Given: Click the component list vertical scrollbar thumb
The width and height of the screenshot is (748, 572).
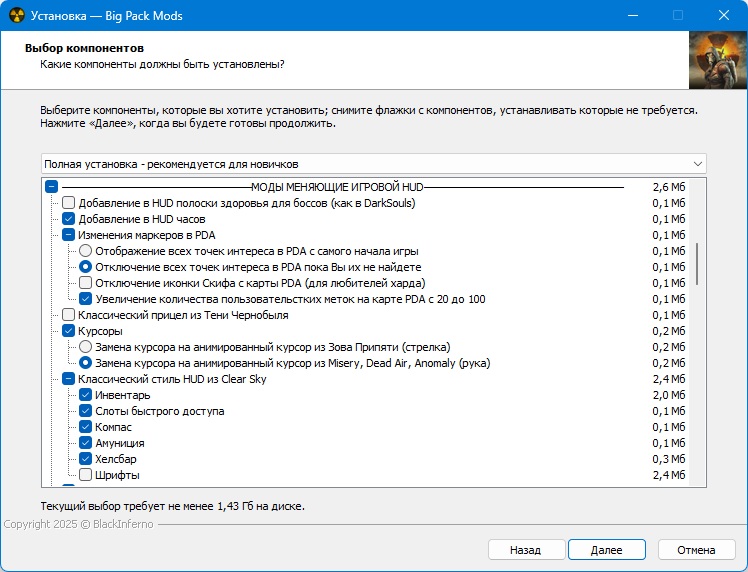Looking at the screenshot, I should click(697, 263).
